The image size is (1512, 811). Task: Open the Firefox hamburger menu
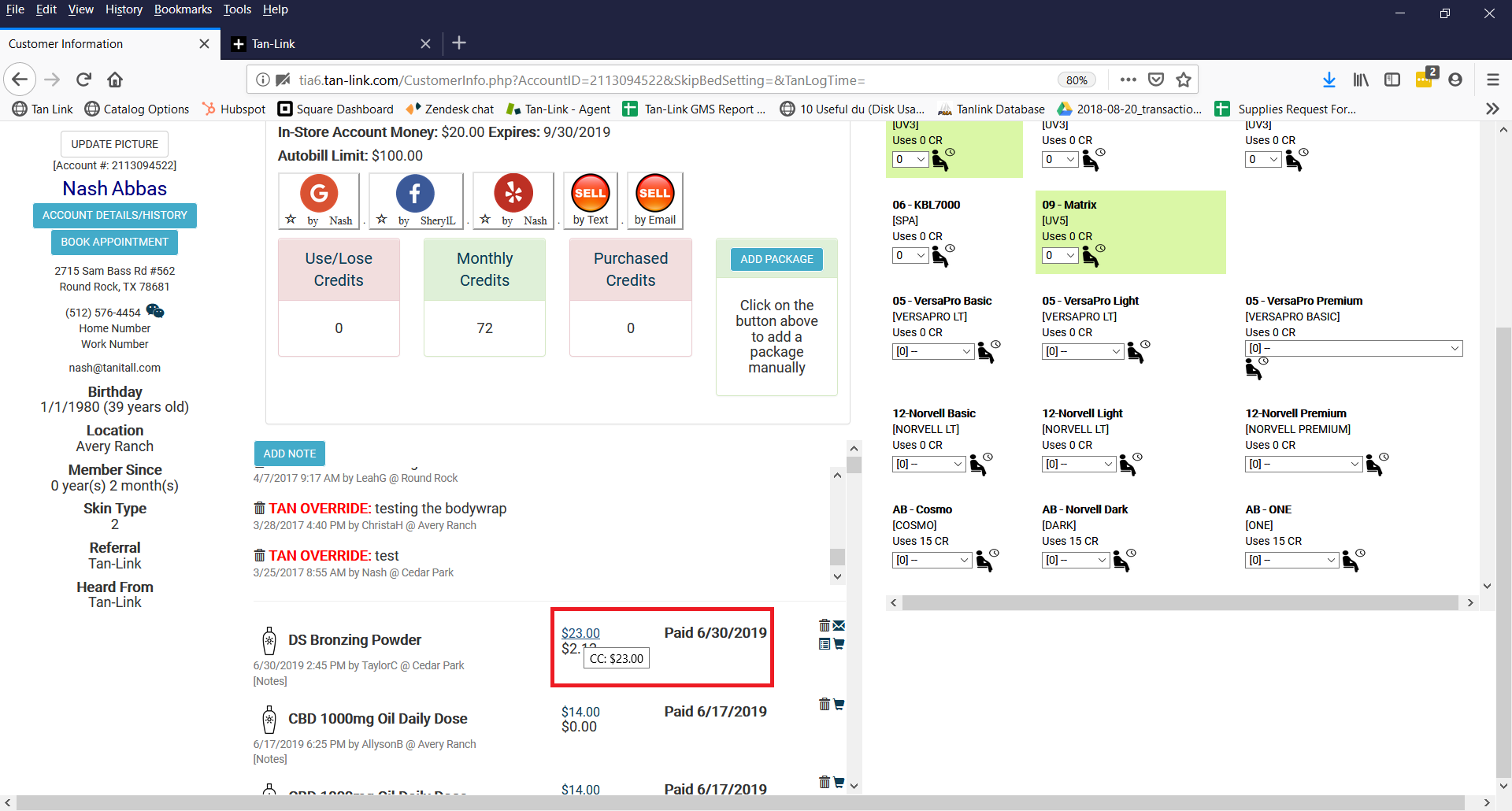click(x=1492, y=80)
